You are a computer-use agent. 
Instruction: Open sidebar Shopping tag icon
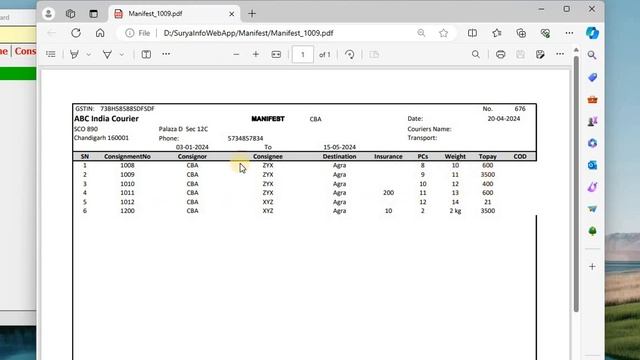[x=592, y=78]
